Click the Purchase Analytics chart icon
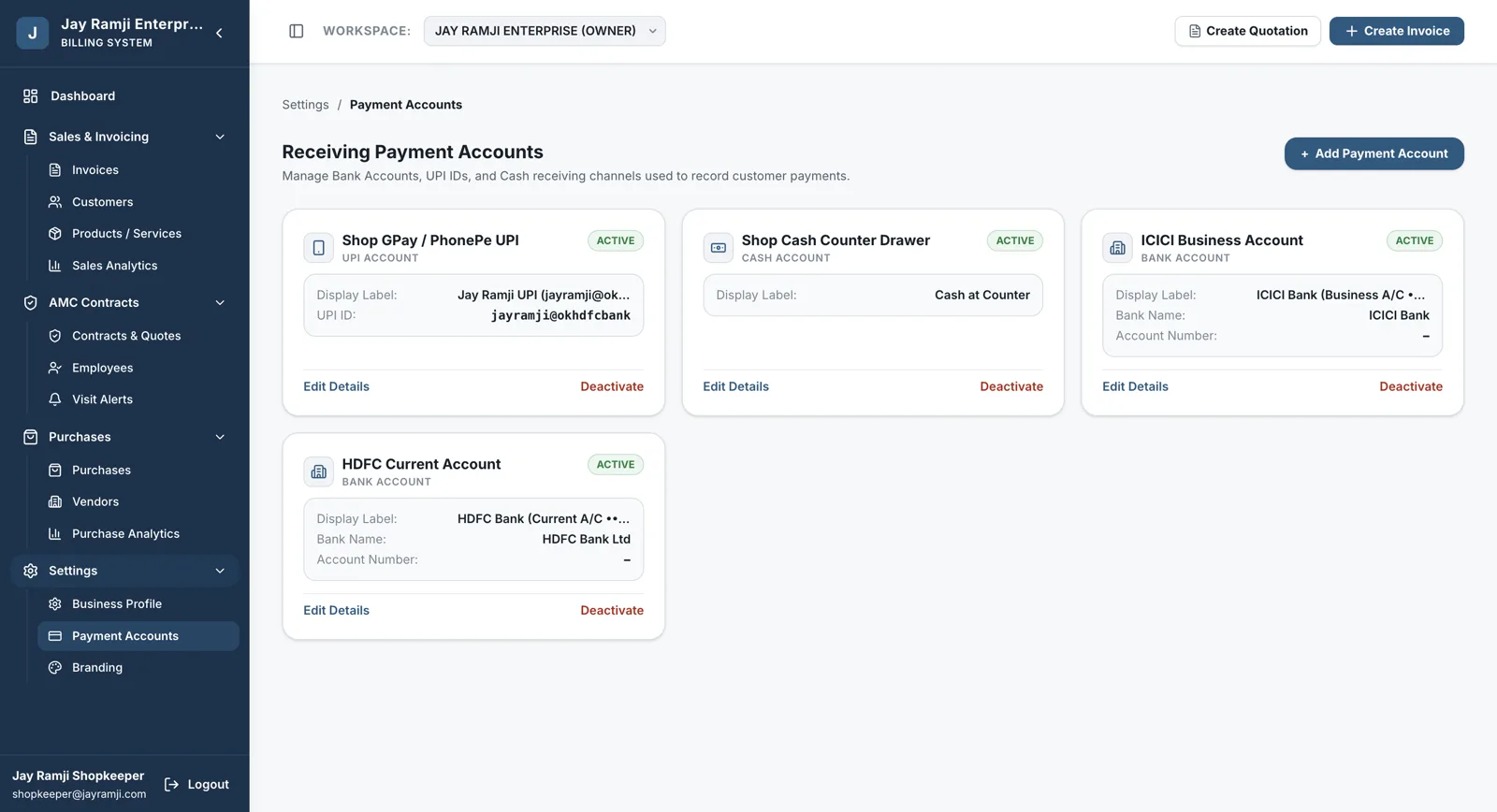The image size is (1497, 812). [55, 534]
